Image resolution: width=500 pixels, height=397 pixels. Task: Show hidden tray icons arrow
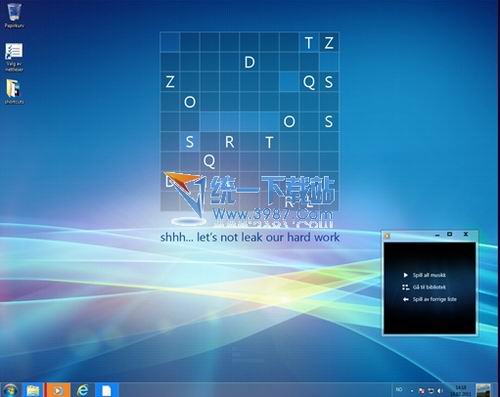click(x=412, y=391)
